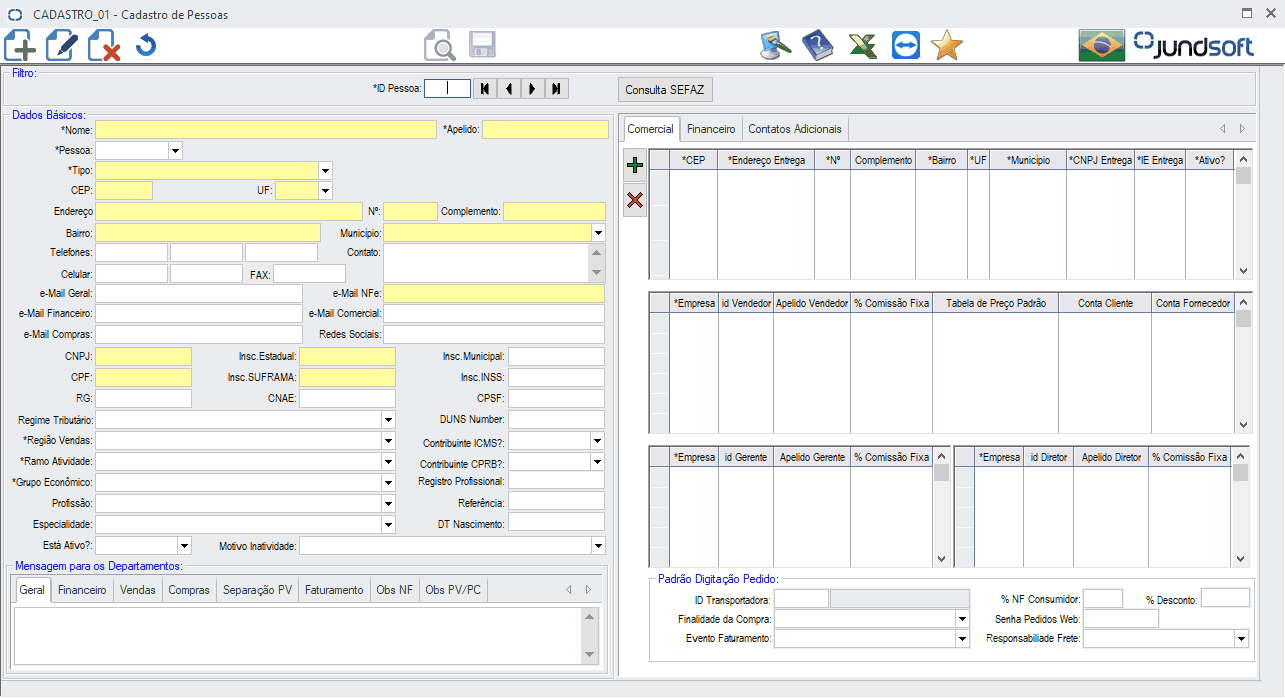Open the Responsabilidade Frete dropdown
The image size is (1285, 698).
pyautogui.click(x=1241, y=639)
